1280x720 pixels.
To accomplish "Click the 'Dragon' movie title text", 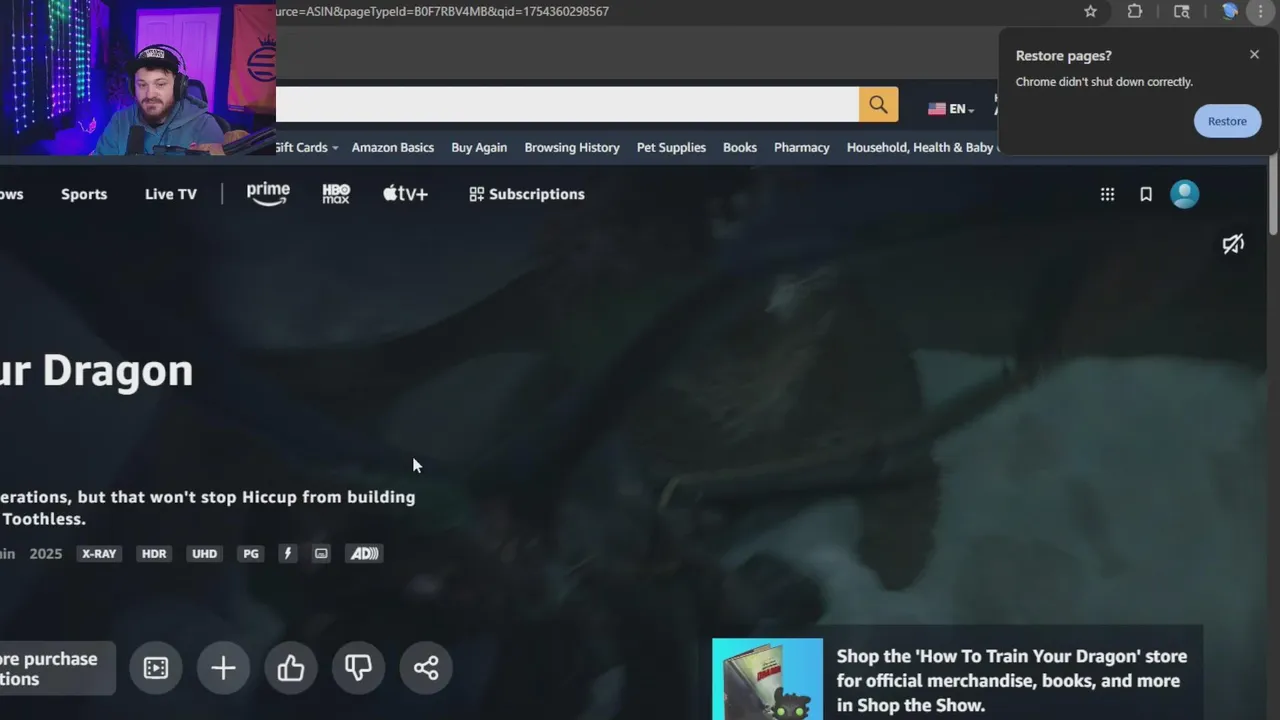I will tap(117, 370).
